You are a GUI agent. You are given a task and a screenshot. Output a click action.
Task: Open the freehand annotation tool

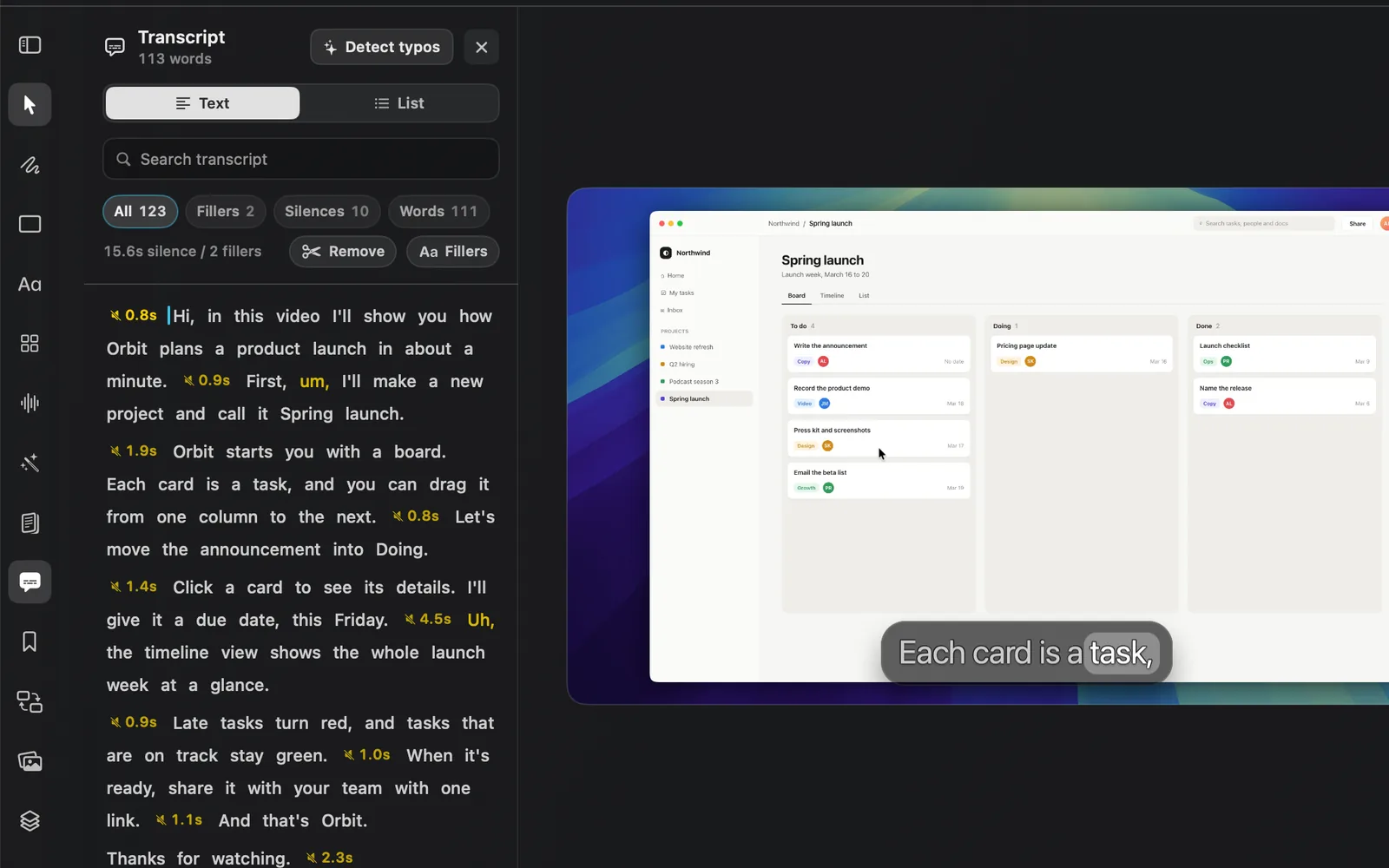pyautogui.click(x=30, y=165)
